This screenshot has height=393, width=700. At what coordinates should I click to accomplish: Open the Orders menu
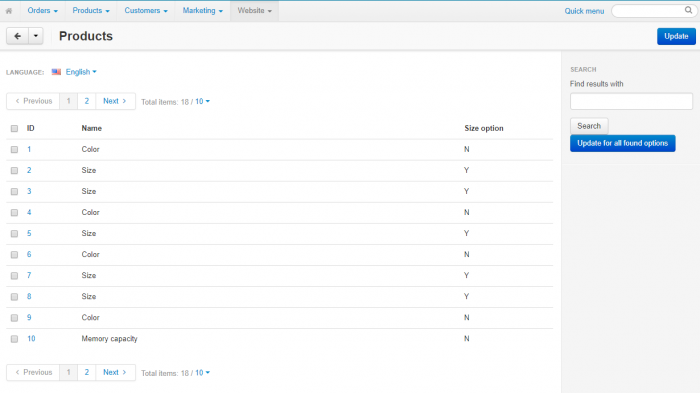point(42,11)
